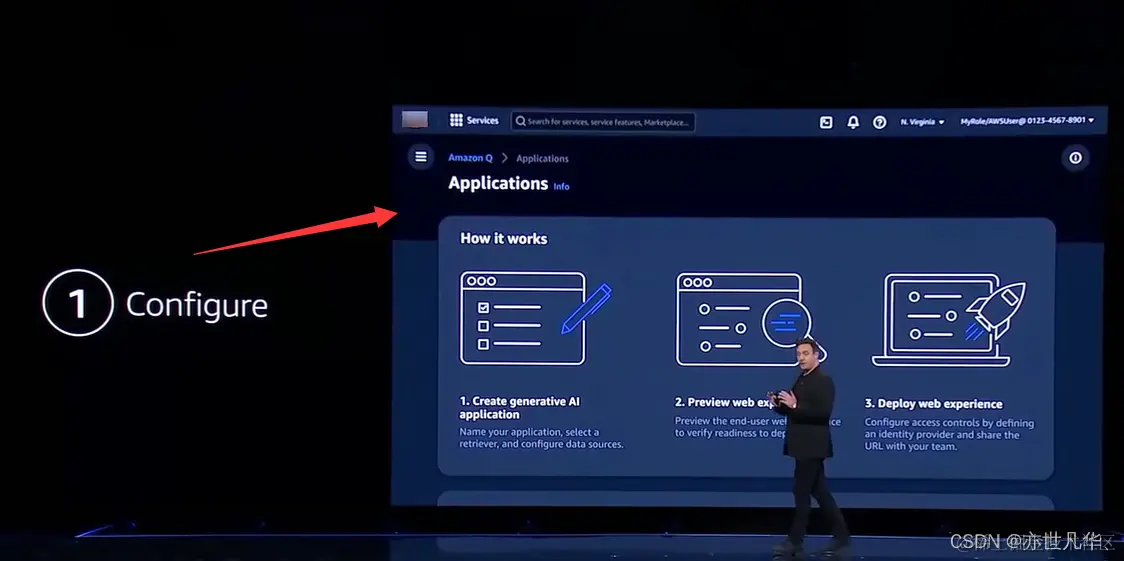Open the Info link beside Applications

[561, 186]
